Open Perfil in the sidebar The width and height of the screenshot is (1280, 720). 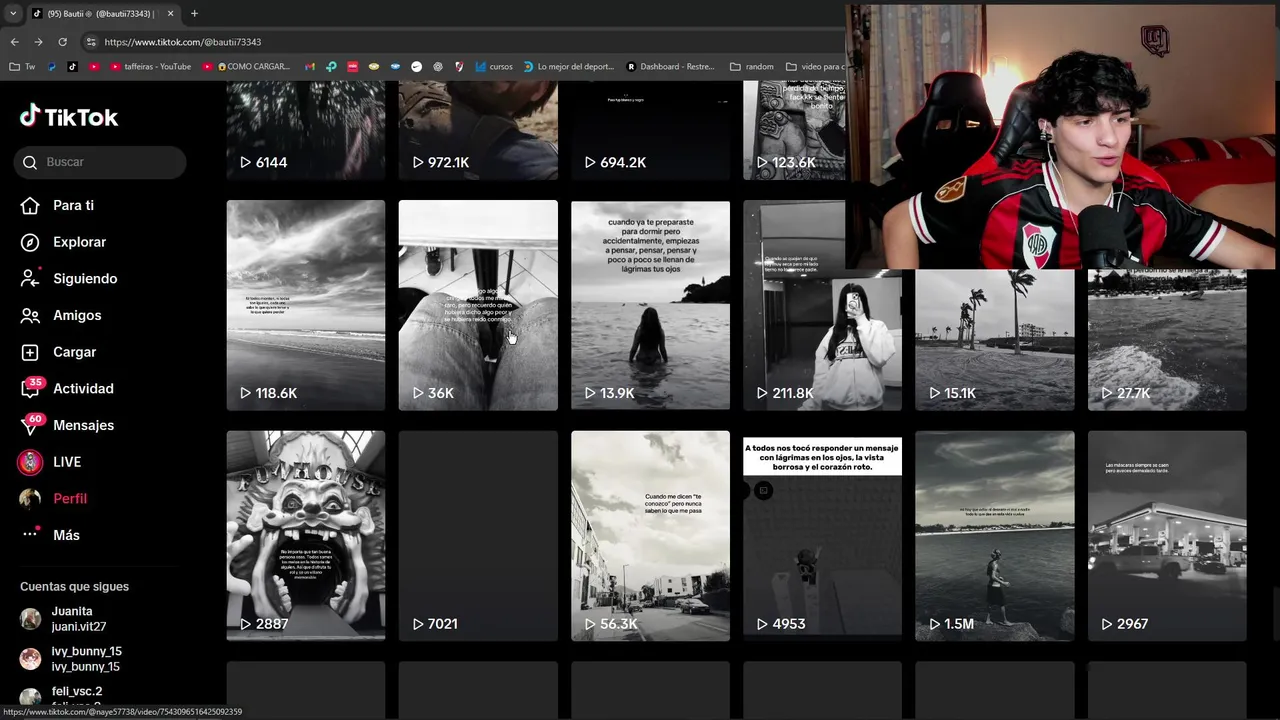click(x=70, y=498)
